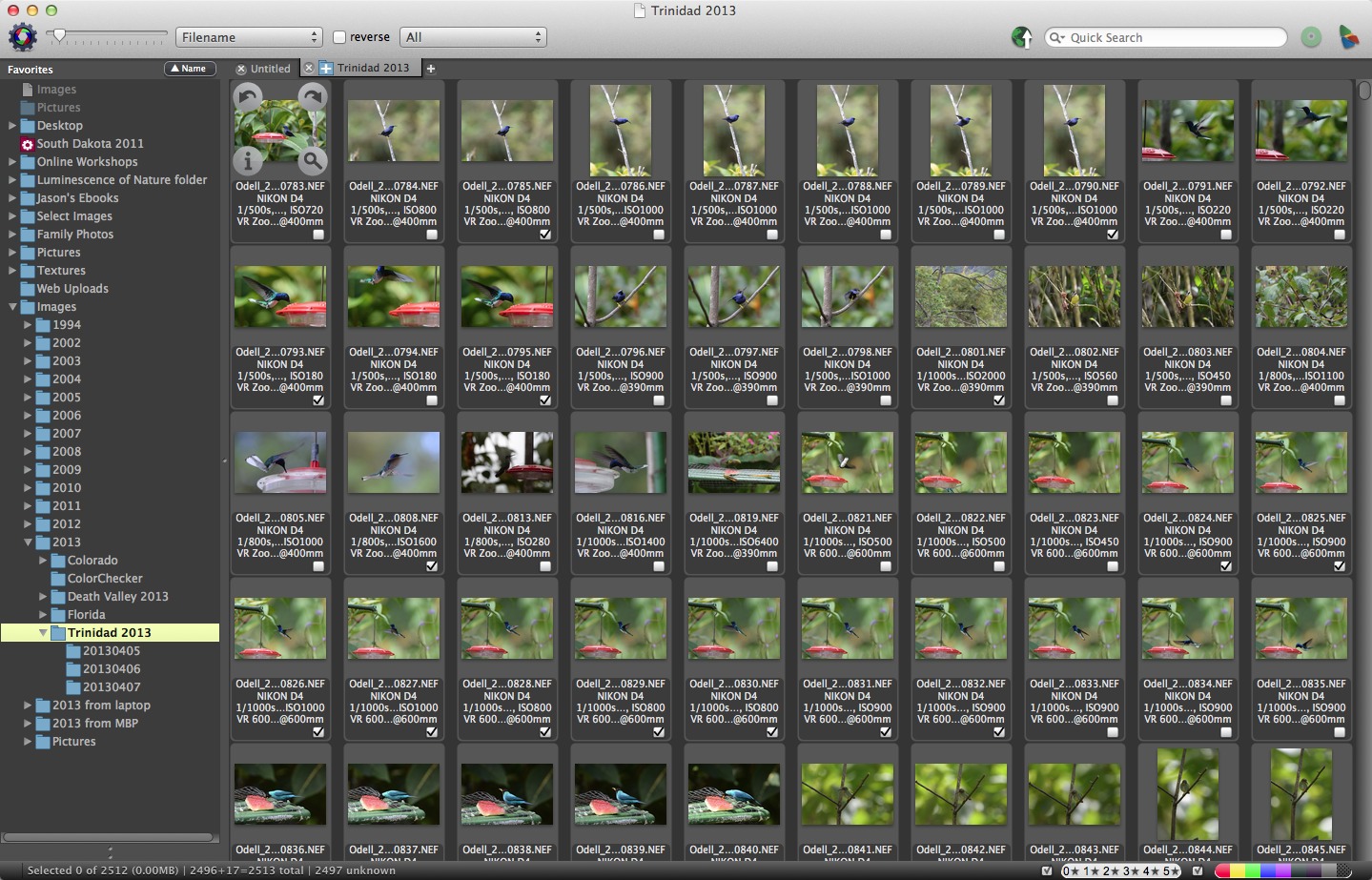Toggle the color label filter checkbox
This screenshot has height=880, width=1372.
coord(1198,870)
